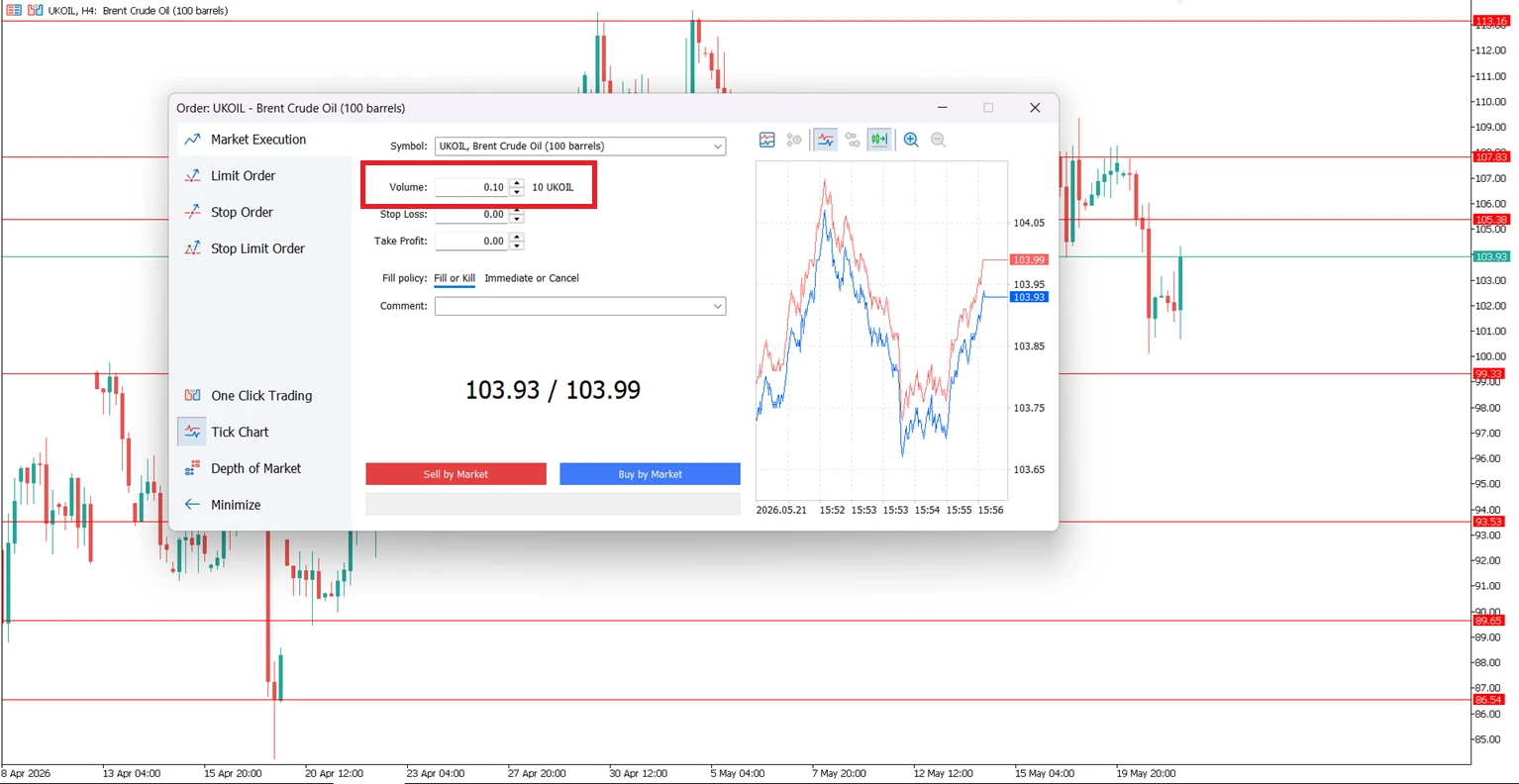Click the tick chart plot area
1519x784 pixels.
(881, 330)
